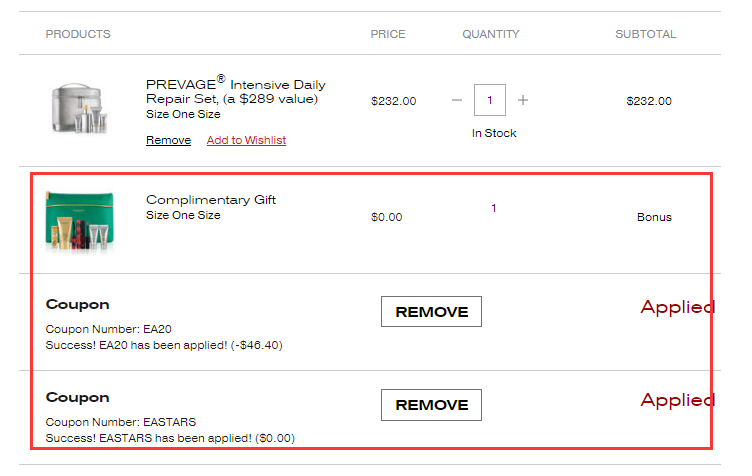Add PREVAGE set to Wishlist
752x476 pixels.
click(x=246, y=140)
